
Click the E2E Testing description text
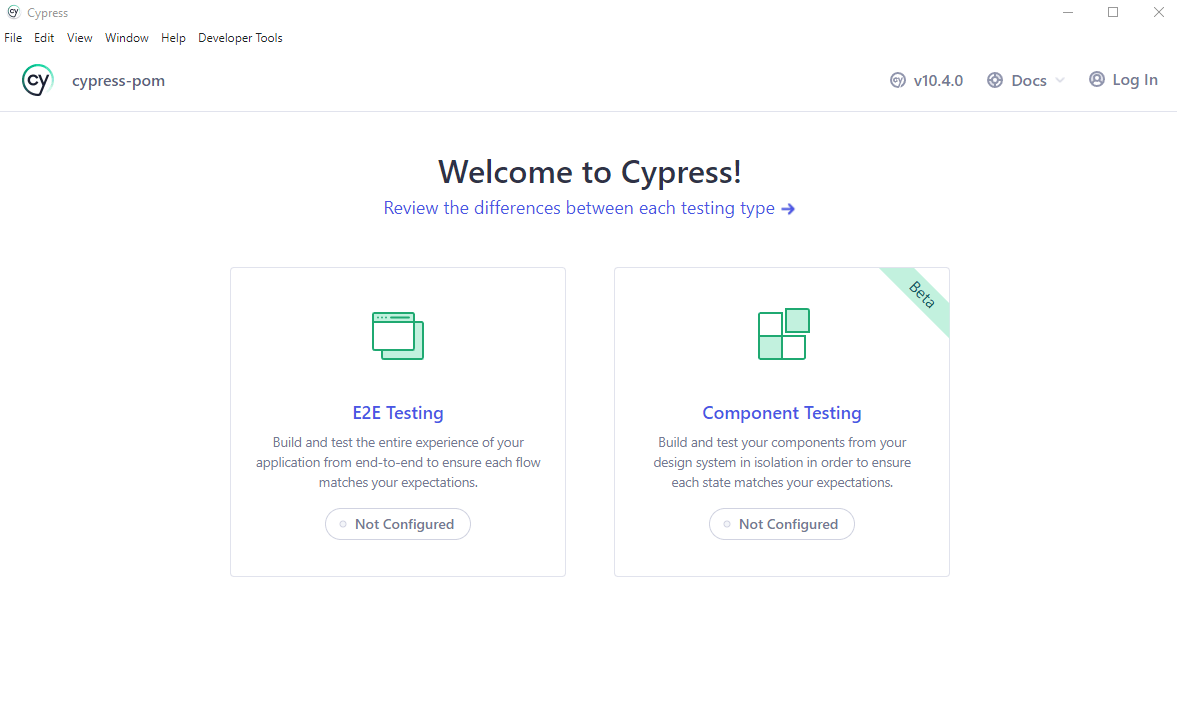(x=398, y=462)
